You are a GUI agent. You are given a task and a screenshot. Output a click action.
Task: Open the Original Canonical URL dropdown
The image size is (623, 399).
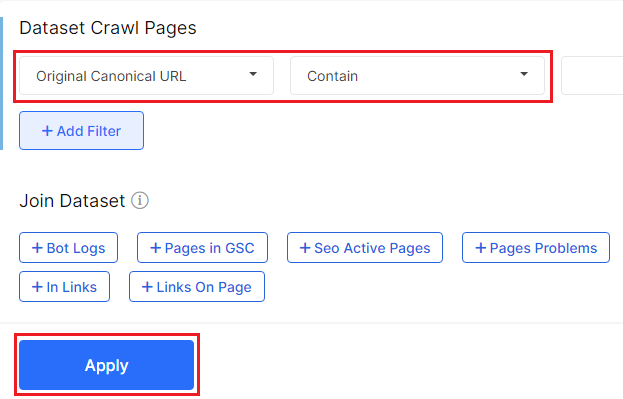pyautogui.click(x=147, y=76)
